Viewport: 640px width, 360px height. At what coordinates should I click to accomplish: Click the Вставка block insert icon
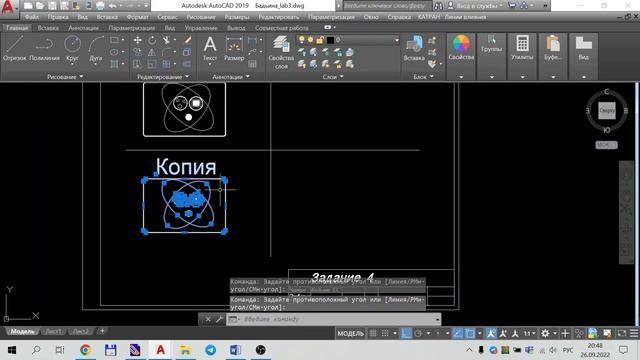pos(414,48)
